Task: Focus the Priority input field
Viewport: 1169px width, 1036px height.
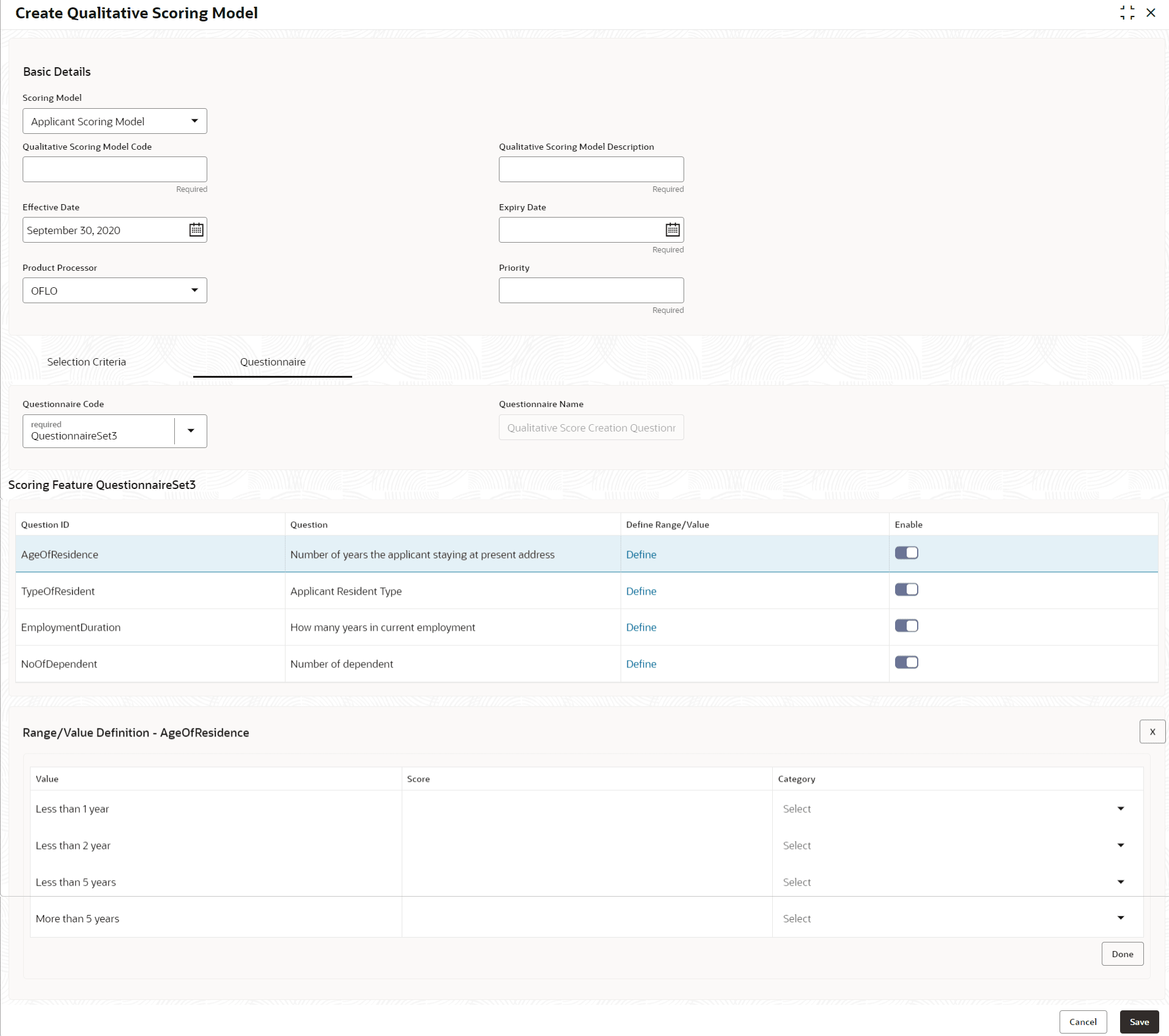Action: [591, 290]
